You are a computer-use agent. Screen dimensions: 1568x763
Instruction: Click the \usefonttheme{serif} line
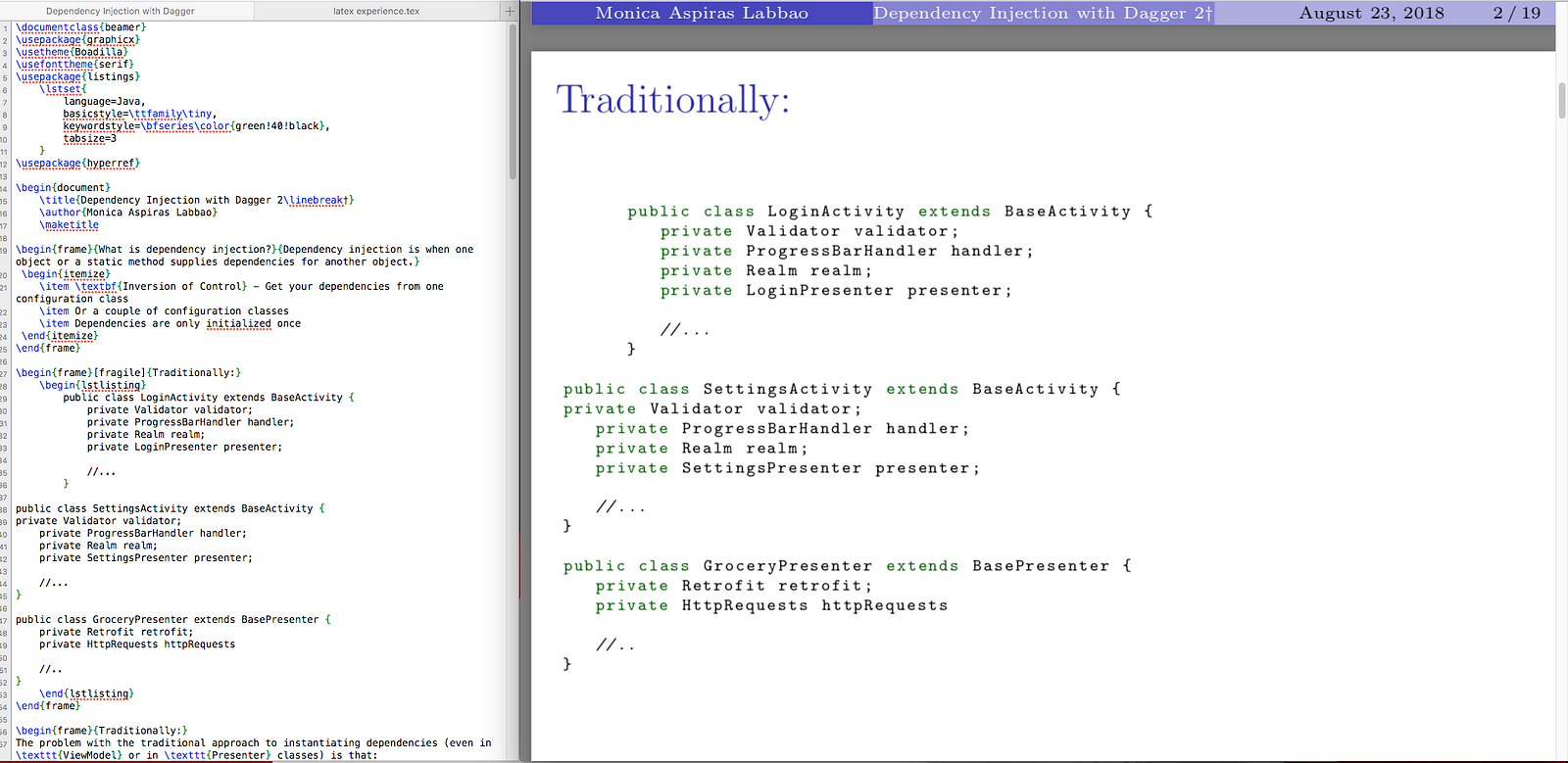click(x=74, y=65)
